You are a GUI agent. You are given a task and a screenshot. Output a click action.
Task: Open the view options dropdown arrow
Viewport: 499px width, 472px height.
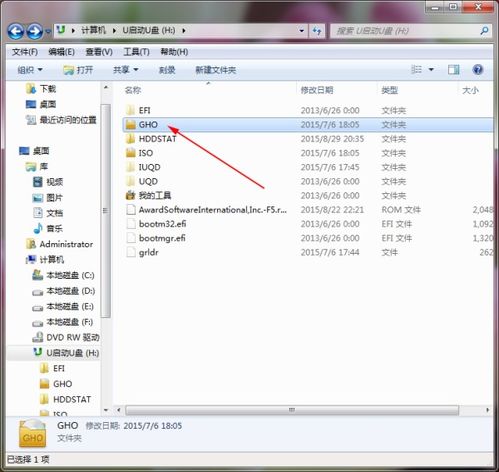(431, 70)
